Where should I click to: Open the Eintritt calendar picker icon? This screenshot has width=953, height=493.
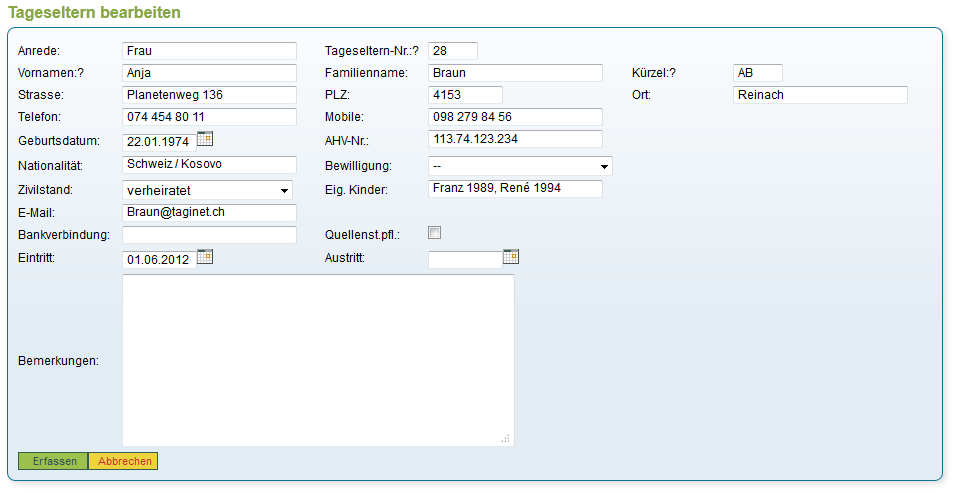coord(205,257)
